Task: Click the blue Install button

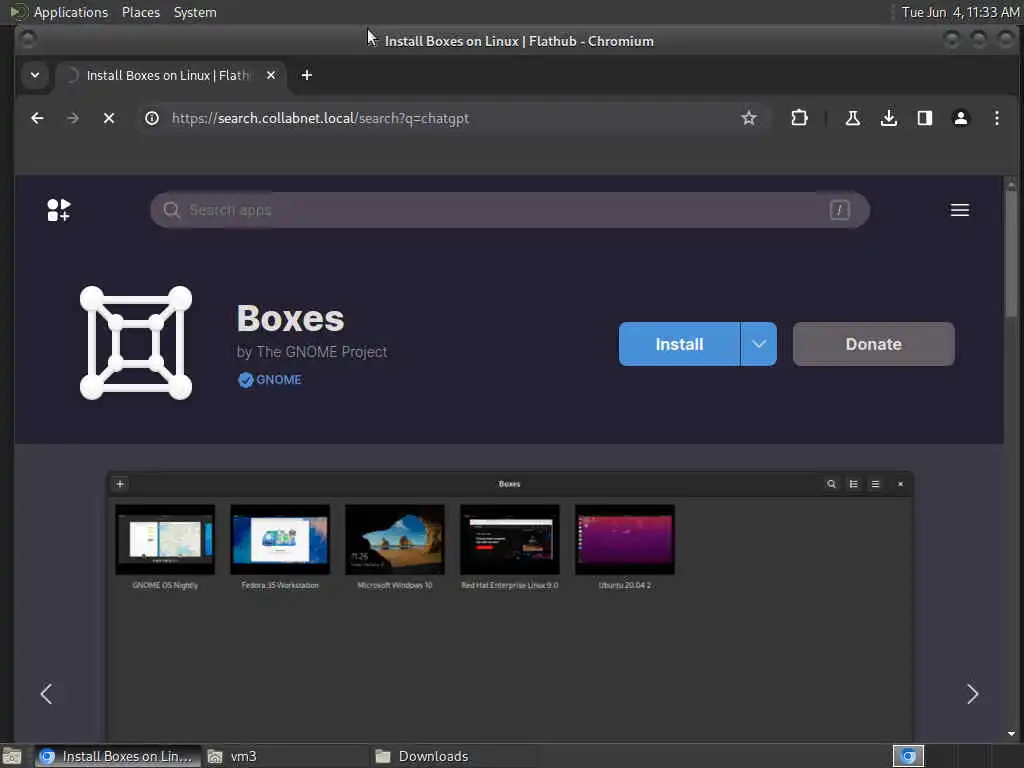Action: click(679, 344)
